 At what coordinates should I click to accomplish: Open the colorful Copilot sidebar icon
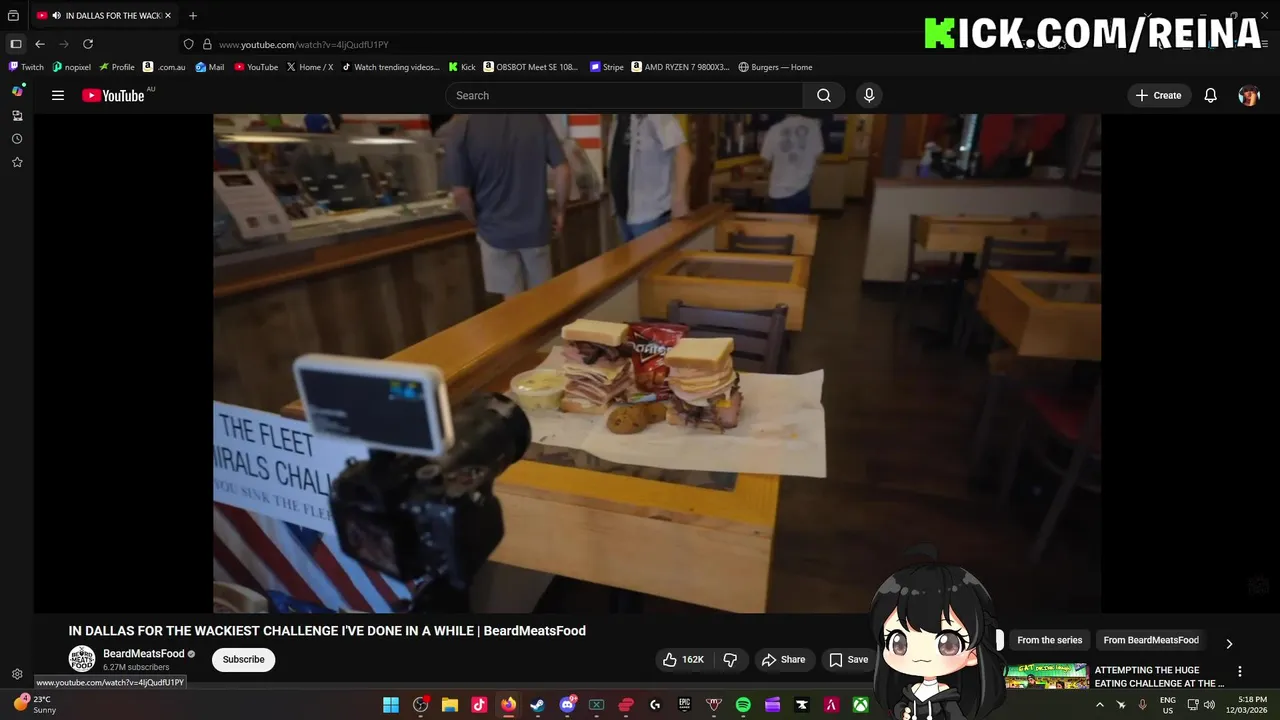point(17,91)
